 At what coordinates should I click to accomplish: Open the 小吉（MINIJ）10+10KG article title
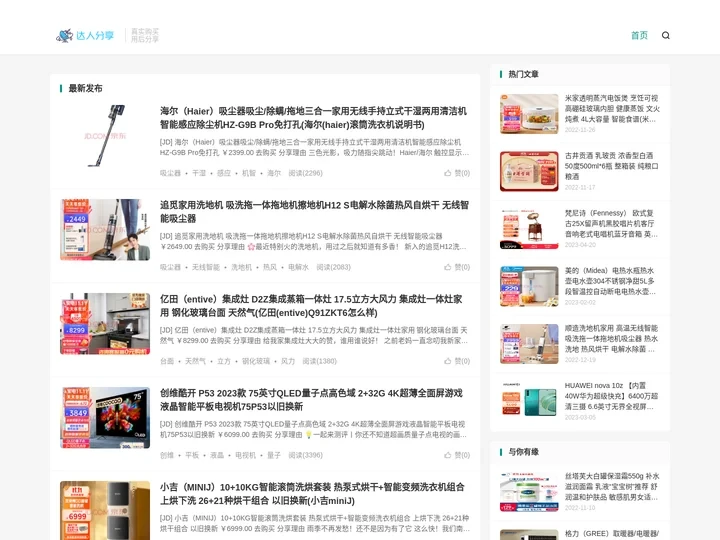point(312,494)
